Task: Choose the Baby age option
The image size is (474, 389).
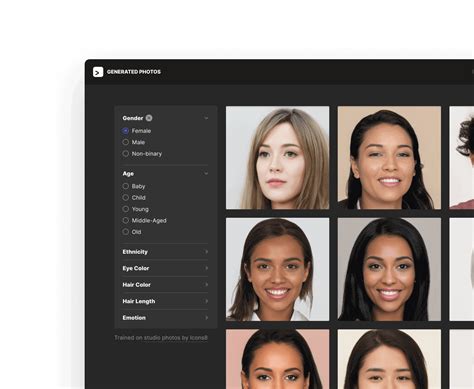Action: click(x=134, y=186)
